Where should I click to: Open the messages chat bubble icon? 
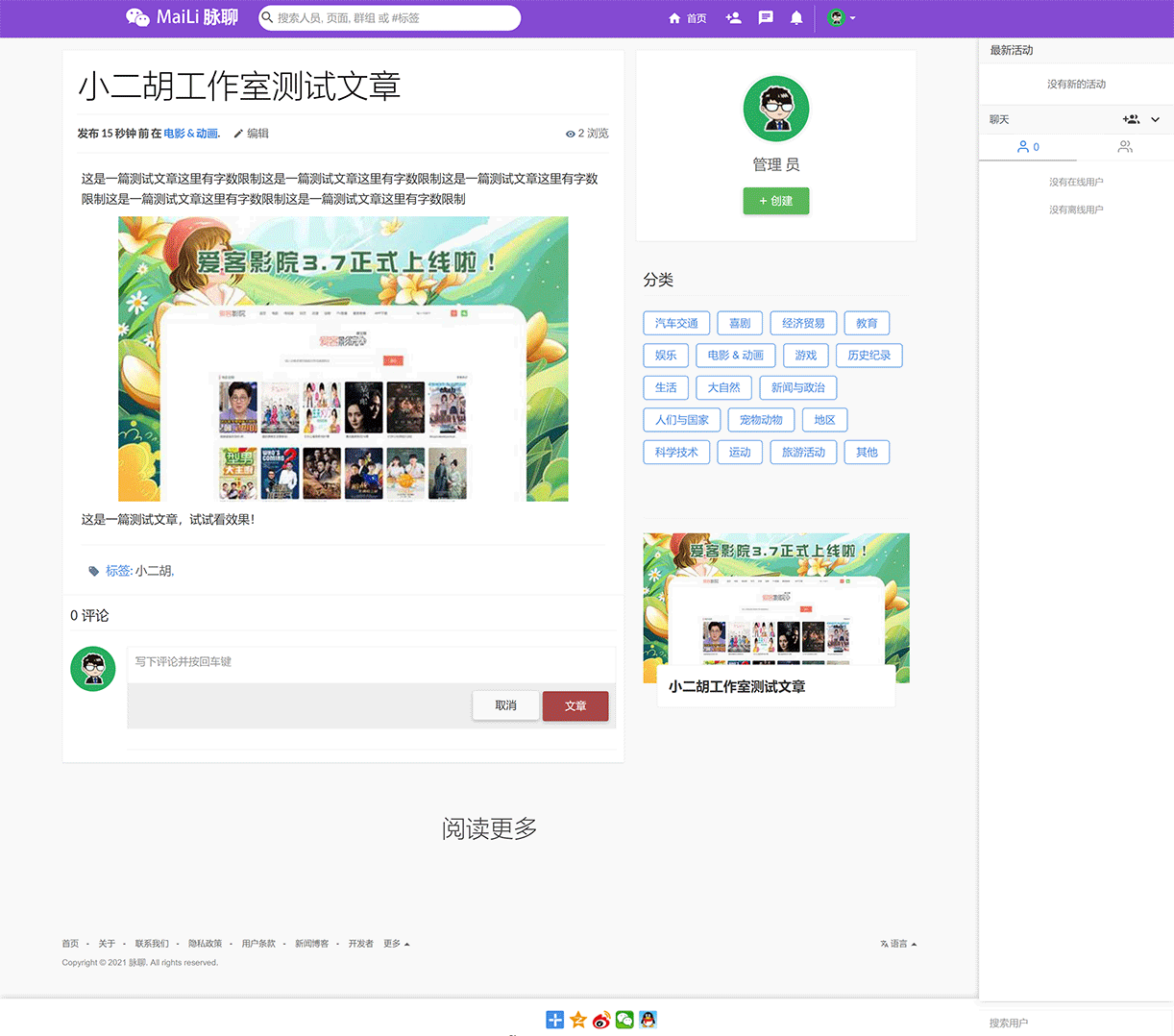(766, 17)
